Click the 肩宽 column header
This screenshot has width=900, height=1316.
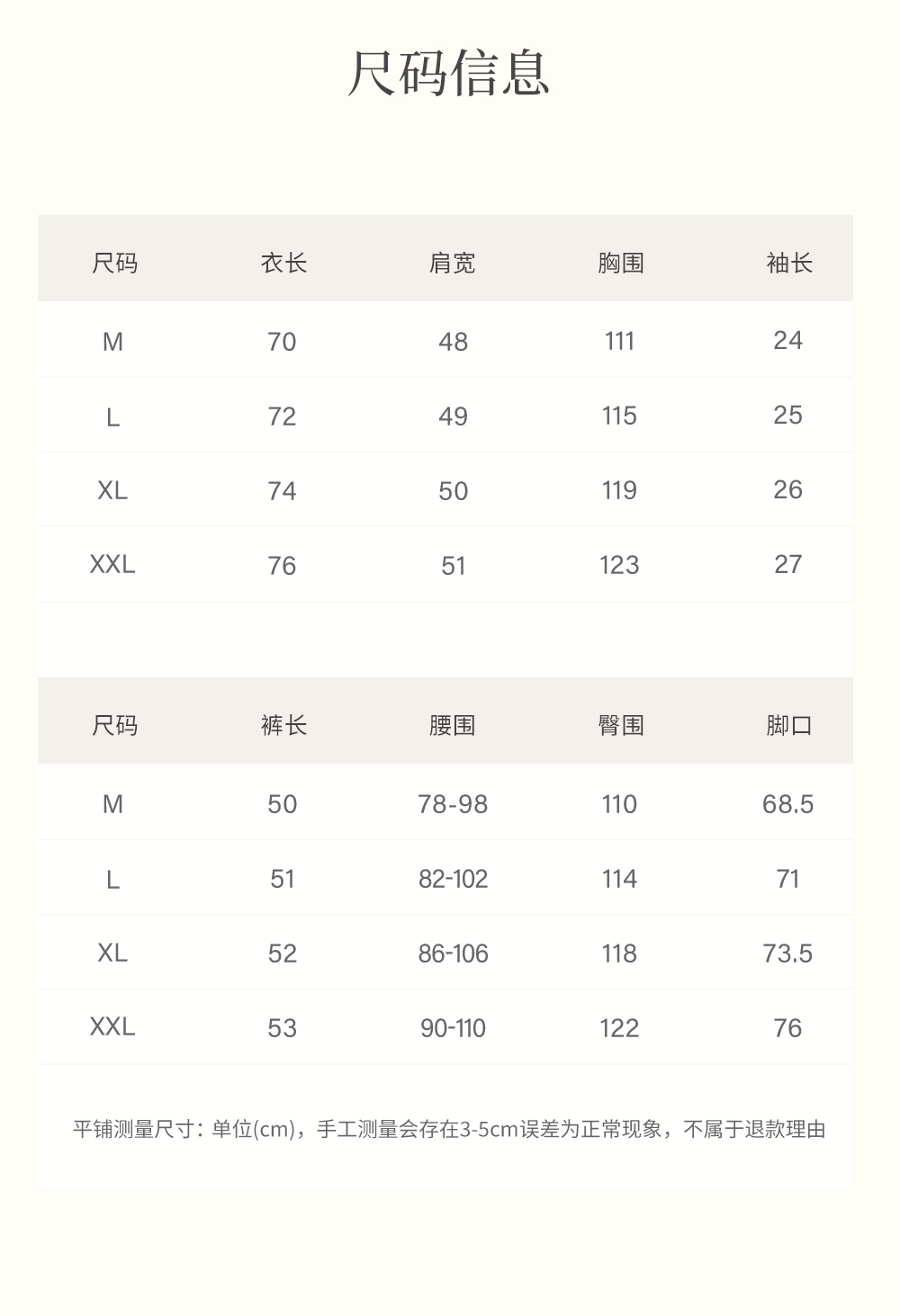[452, 263]
